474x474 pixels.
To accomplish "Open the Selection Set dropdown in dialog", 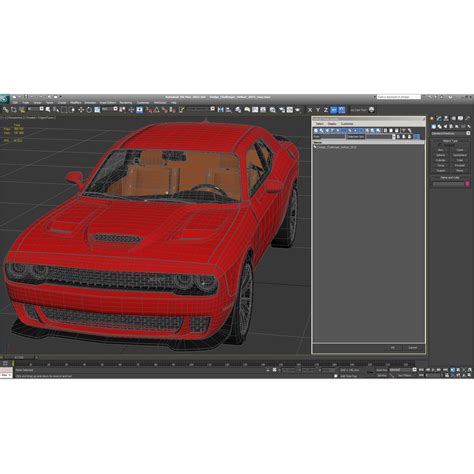I will click(x=379, y=137).
